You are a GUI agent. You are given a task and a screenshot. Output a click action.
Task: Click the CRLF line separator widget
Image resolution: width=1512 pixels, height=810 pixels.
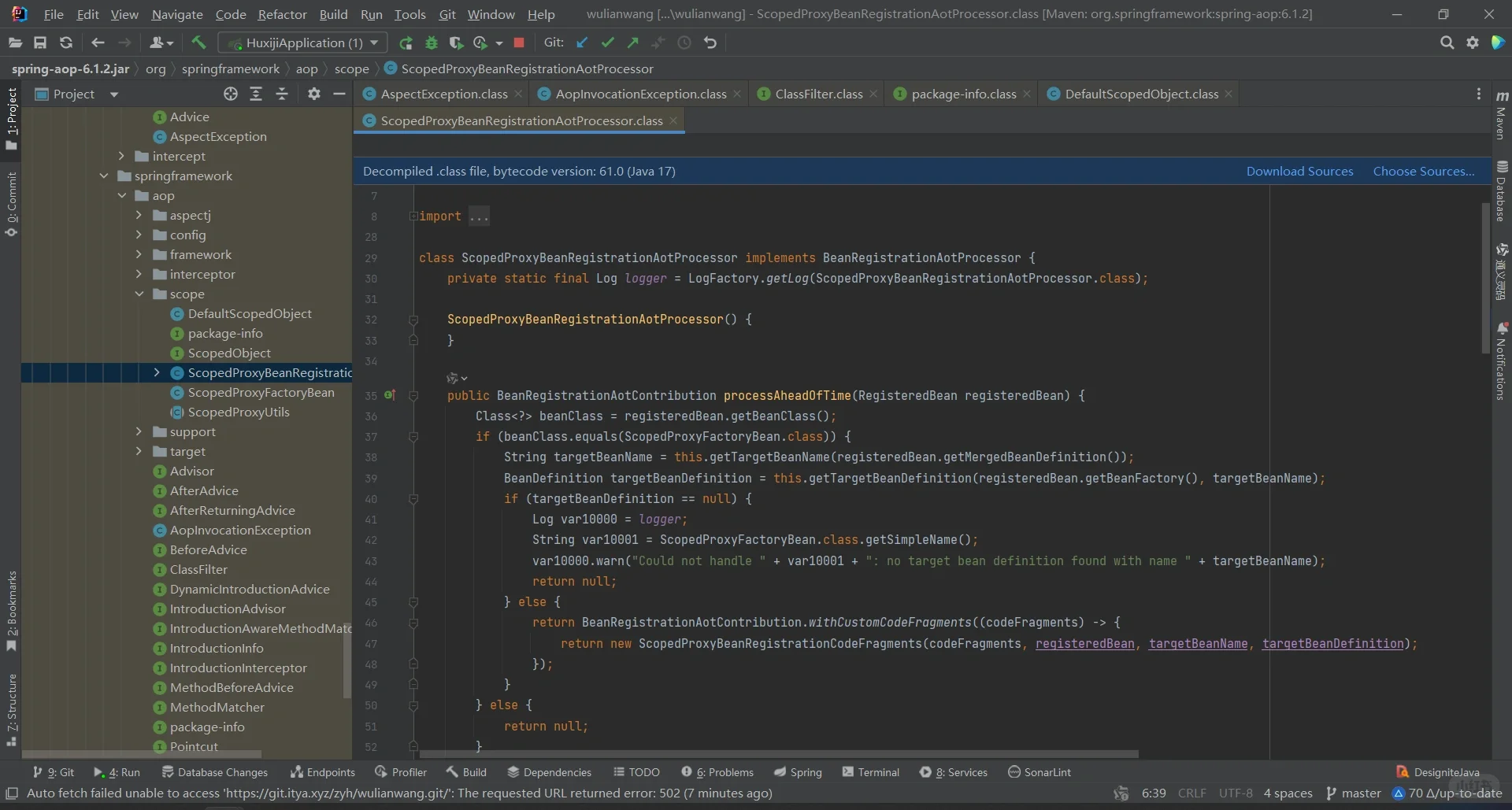point(1191,793)
